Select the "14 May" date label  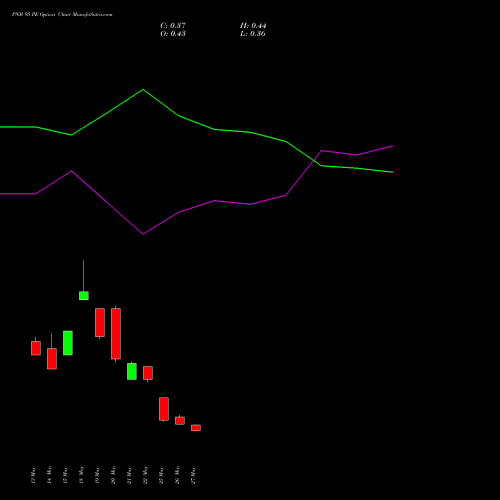(49, 475)
